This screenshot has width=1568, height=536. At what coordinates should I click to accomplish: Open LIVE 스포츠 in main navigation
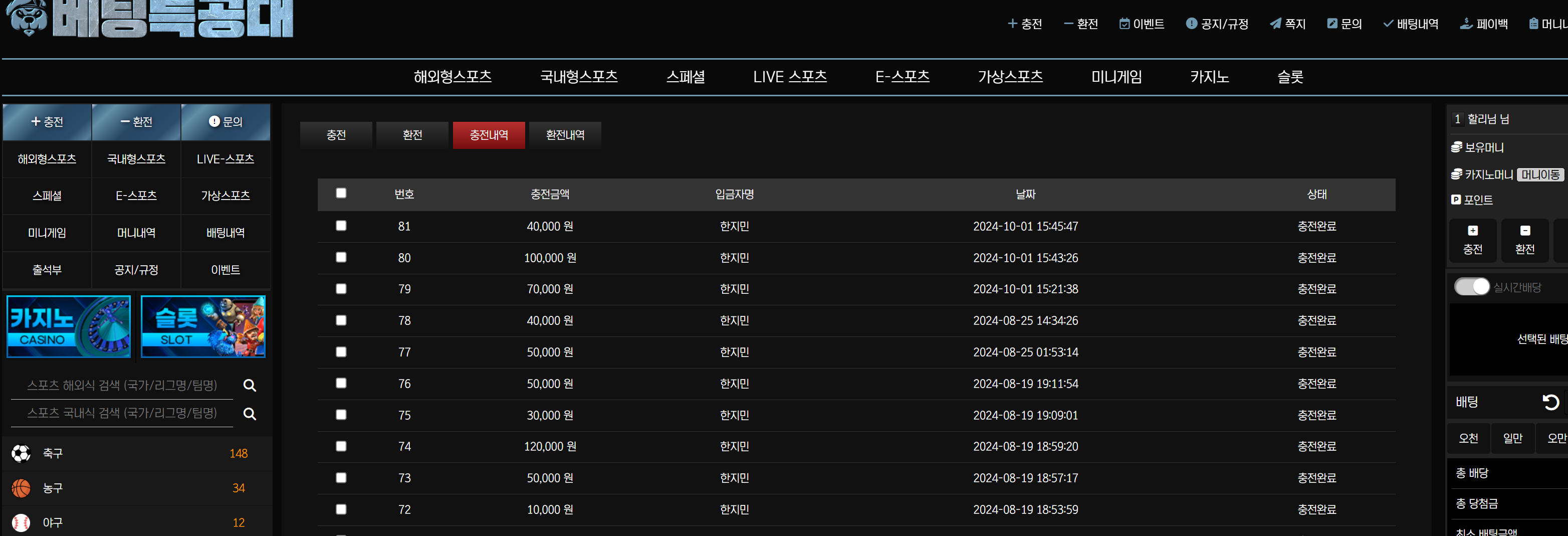789,77
